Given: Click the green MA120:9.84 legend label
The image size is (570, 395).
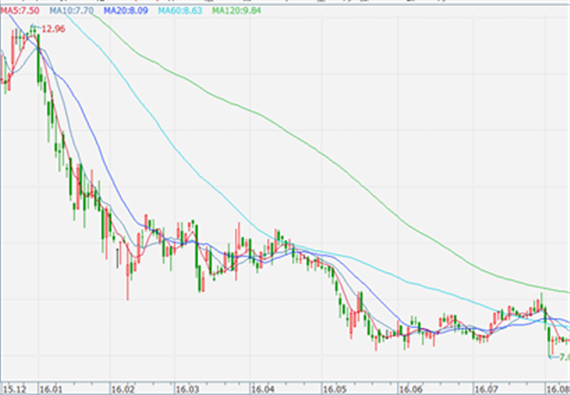Looking at the screenshot, I should 237,11.
